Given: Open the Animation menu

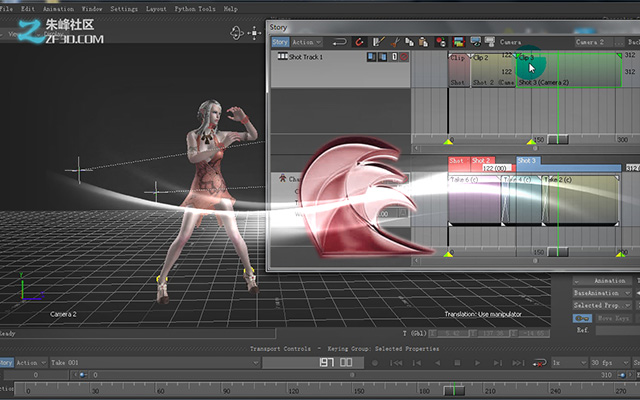Looking at the screenshot, I should (x=58, y=9).
